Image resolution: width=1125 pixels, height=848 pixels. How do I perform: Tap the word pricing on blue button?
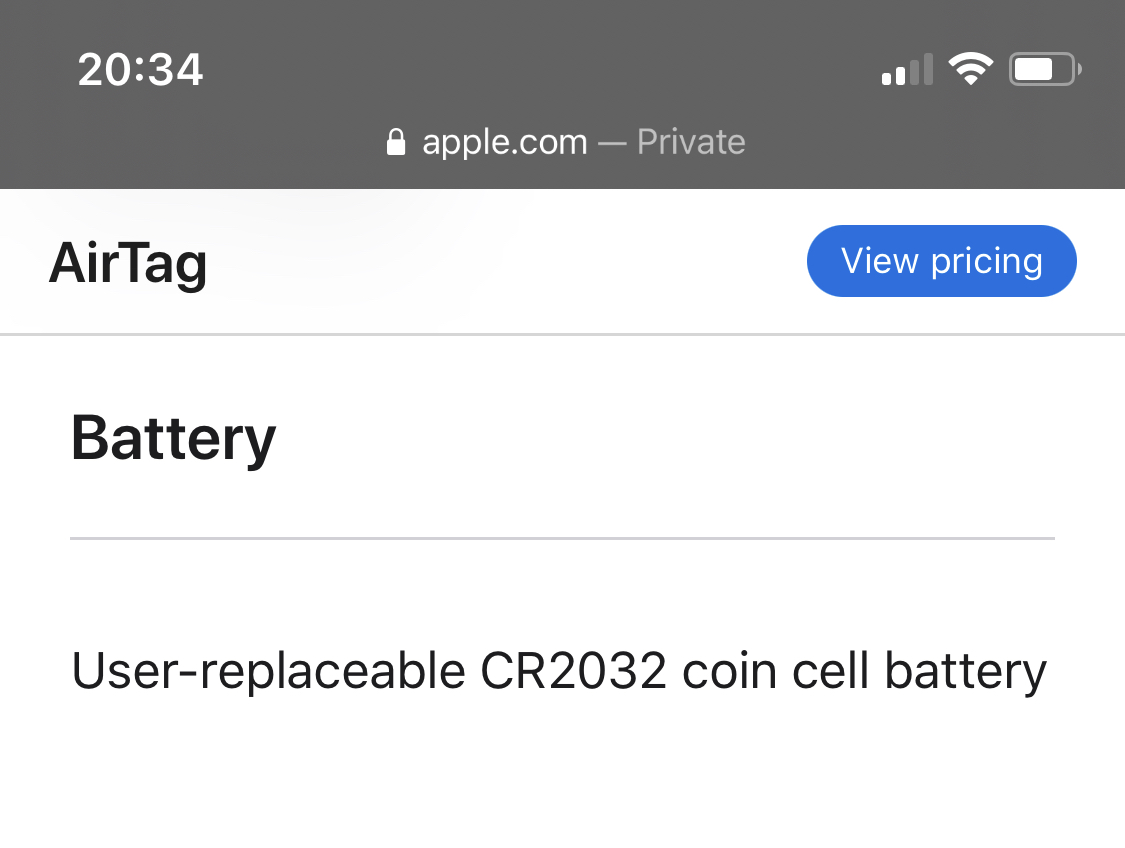pyautogui.click(x=986, y=261)
